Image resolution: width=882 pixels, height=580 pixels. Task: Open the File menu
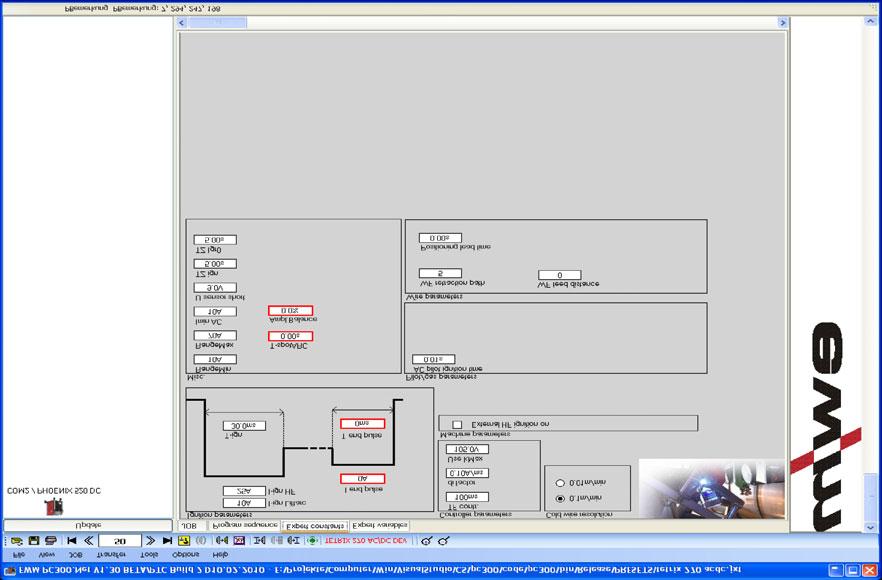[19, 555]
